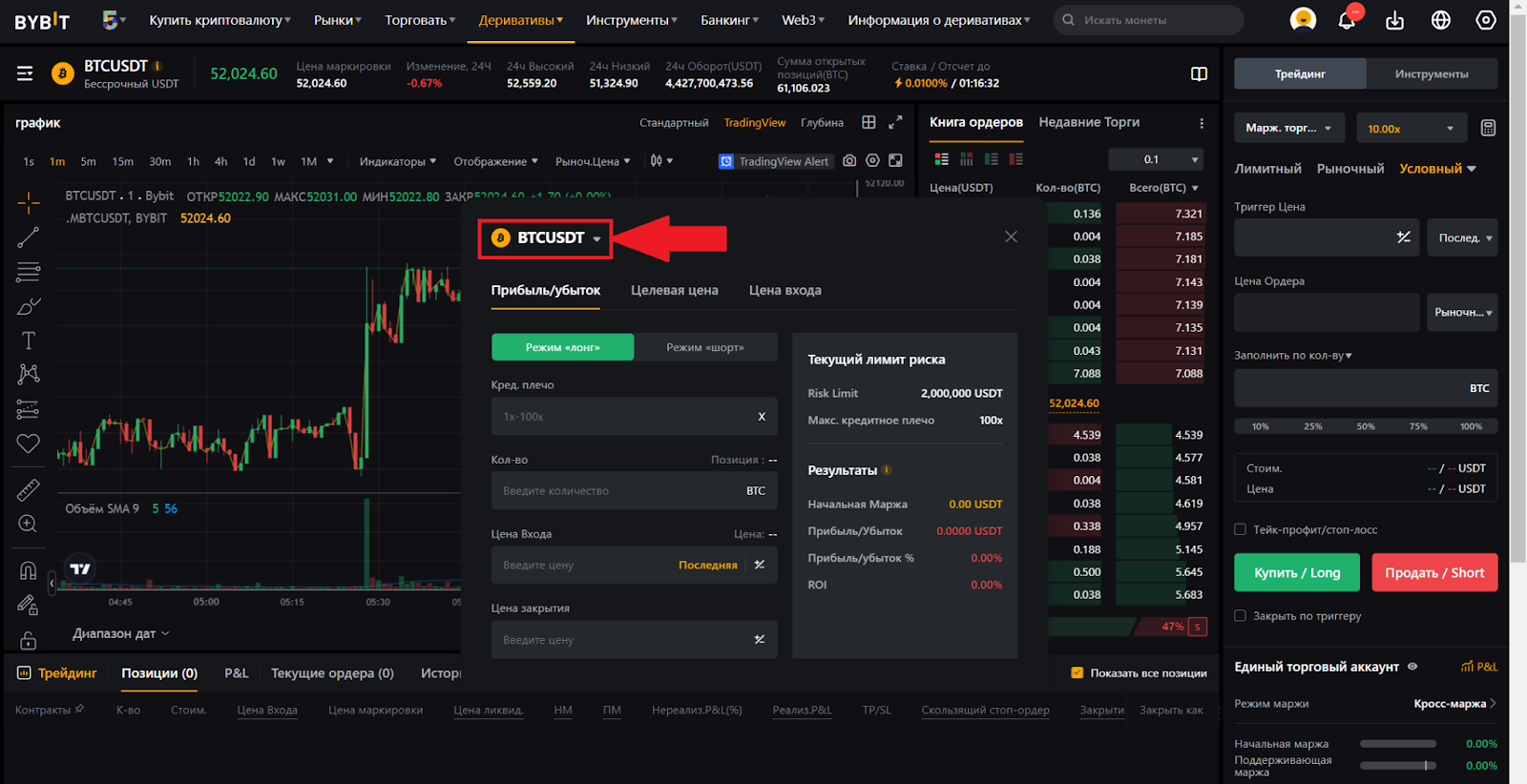This screenshot has width=1527, height=784.
Task: Click the Купить / Long button
Action: tap(1296, 573)
